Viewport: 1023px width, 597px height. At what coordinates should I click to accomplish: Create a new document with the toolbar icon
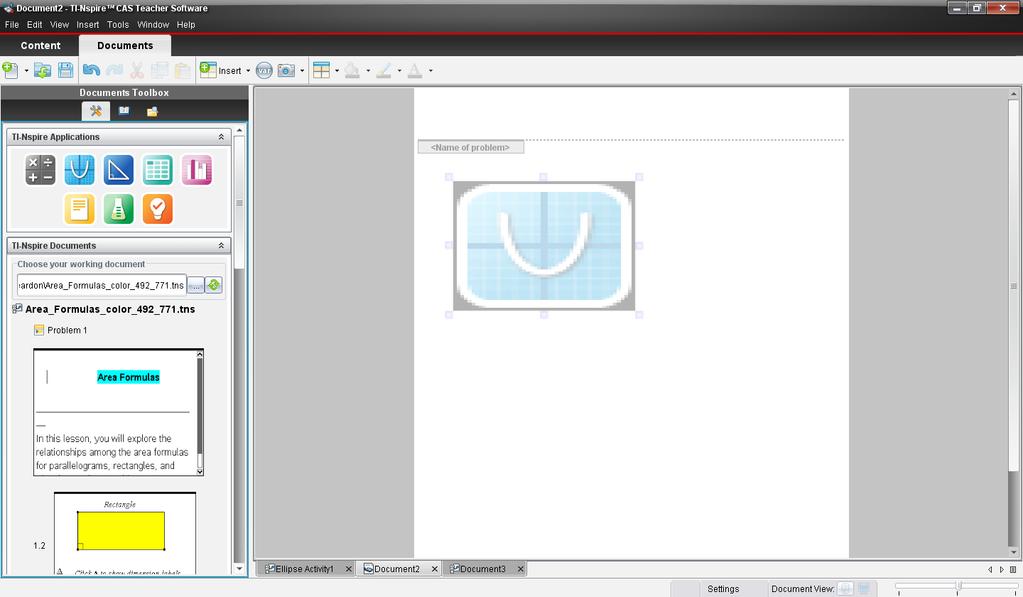(10, 70)
